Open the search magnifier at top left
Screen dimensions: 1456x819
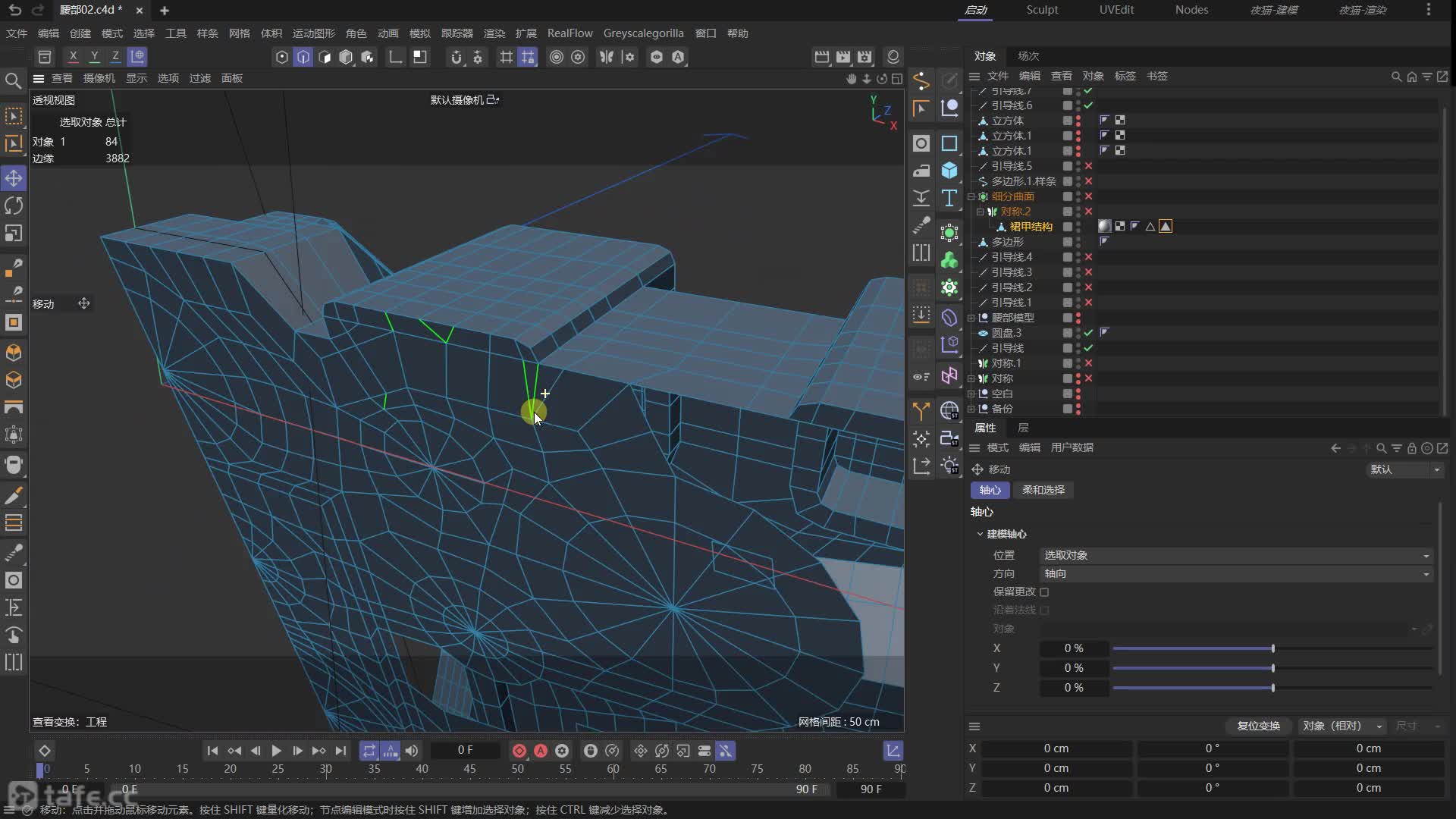[13, 80]
